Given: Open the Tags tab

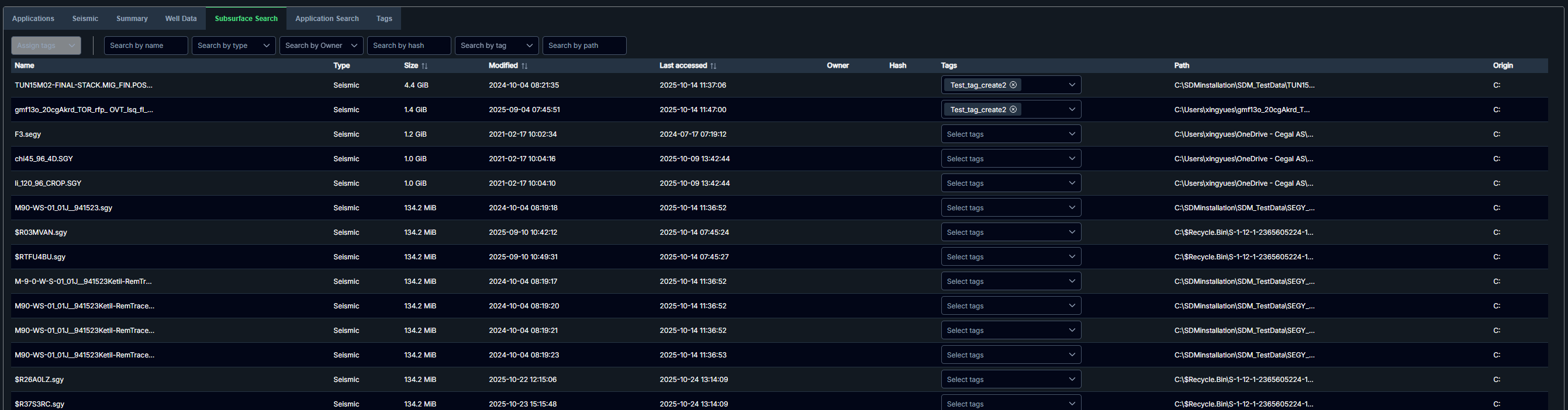Looking at the screenshot, I should click(384, 19).
